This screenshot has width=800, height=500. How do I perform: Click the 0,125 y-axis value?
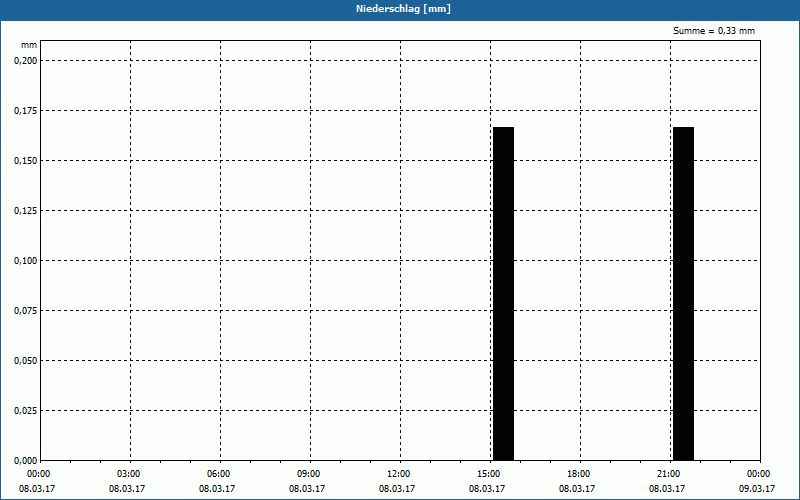tap(26, 211)
